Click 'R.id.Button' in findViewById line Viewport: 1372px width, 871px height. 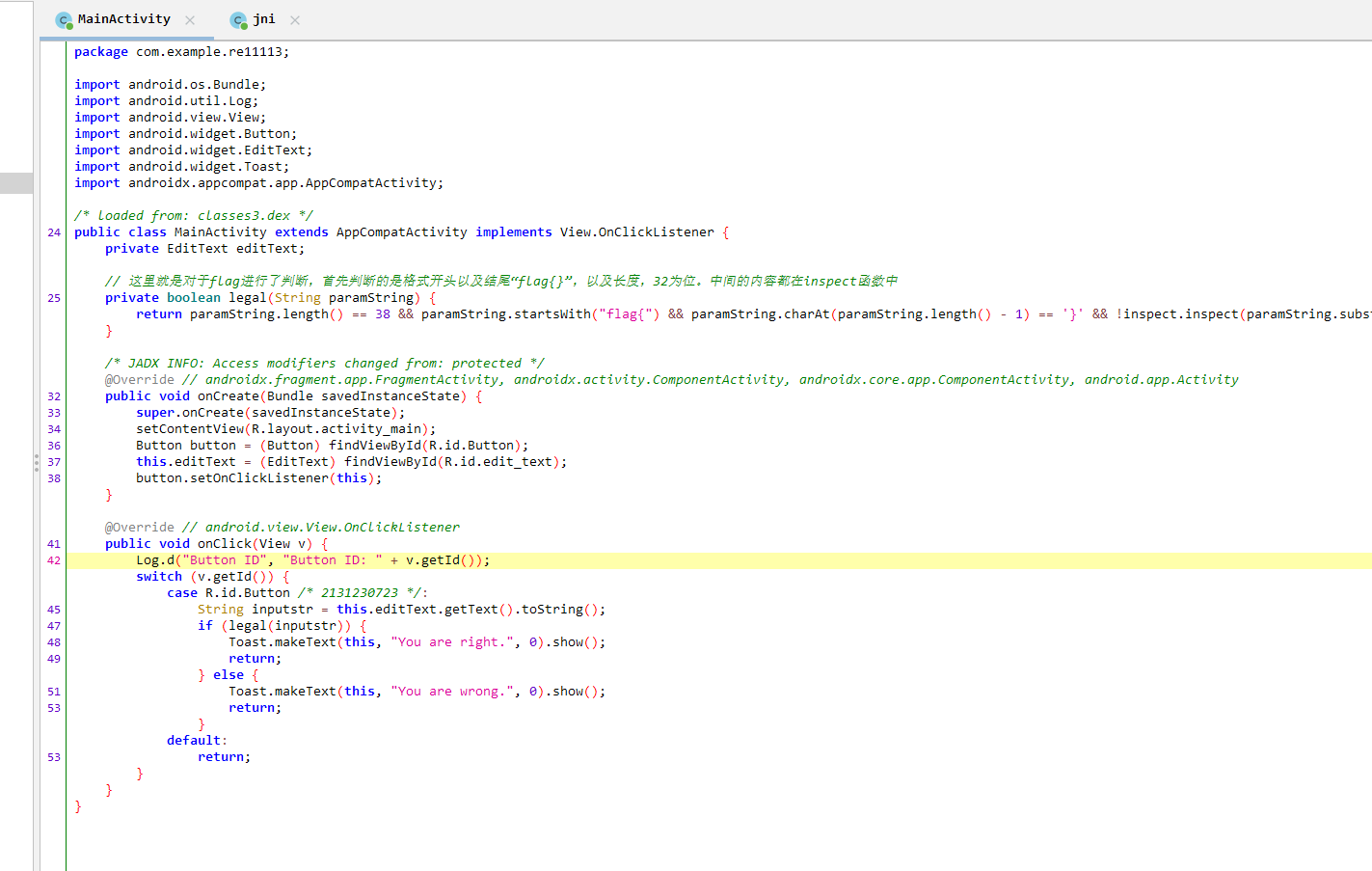(471, 446)
